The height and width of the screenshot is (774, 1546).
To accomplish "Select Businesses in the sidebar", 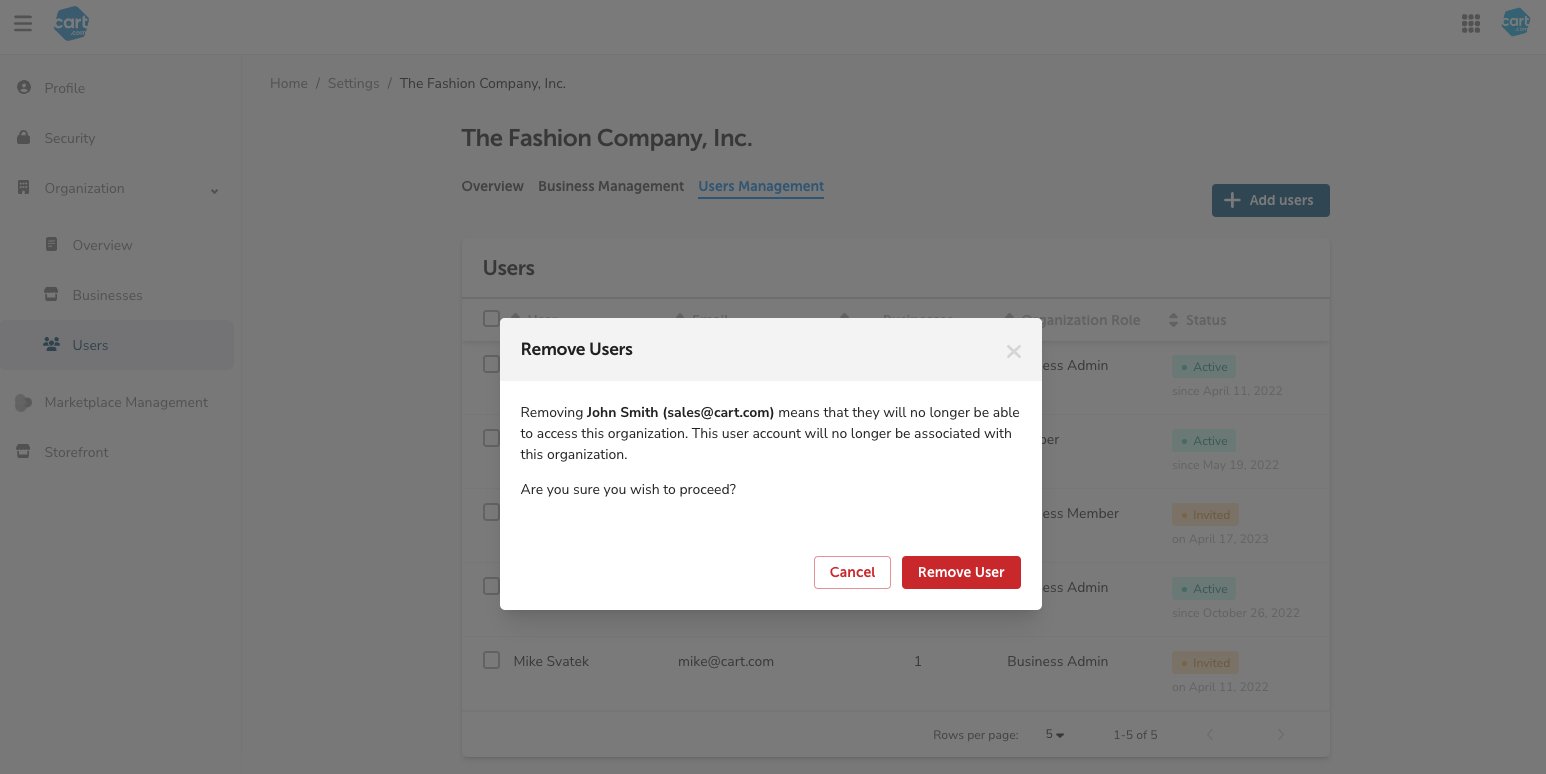I will click(107, 295).
